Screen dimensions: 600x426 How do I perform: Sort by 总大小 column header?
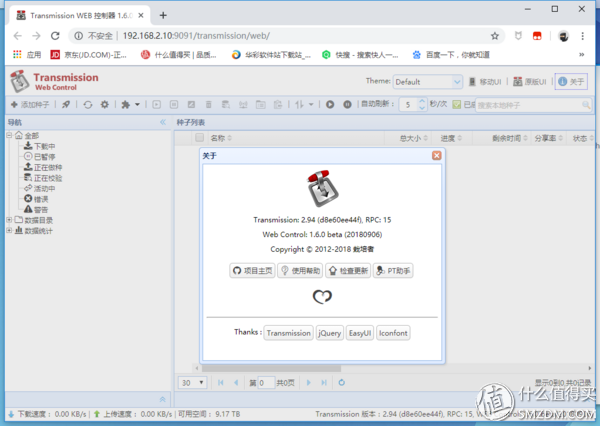coord(413,138)
